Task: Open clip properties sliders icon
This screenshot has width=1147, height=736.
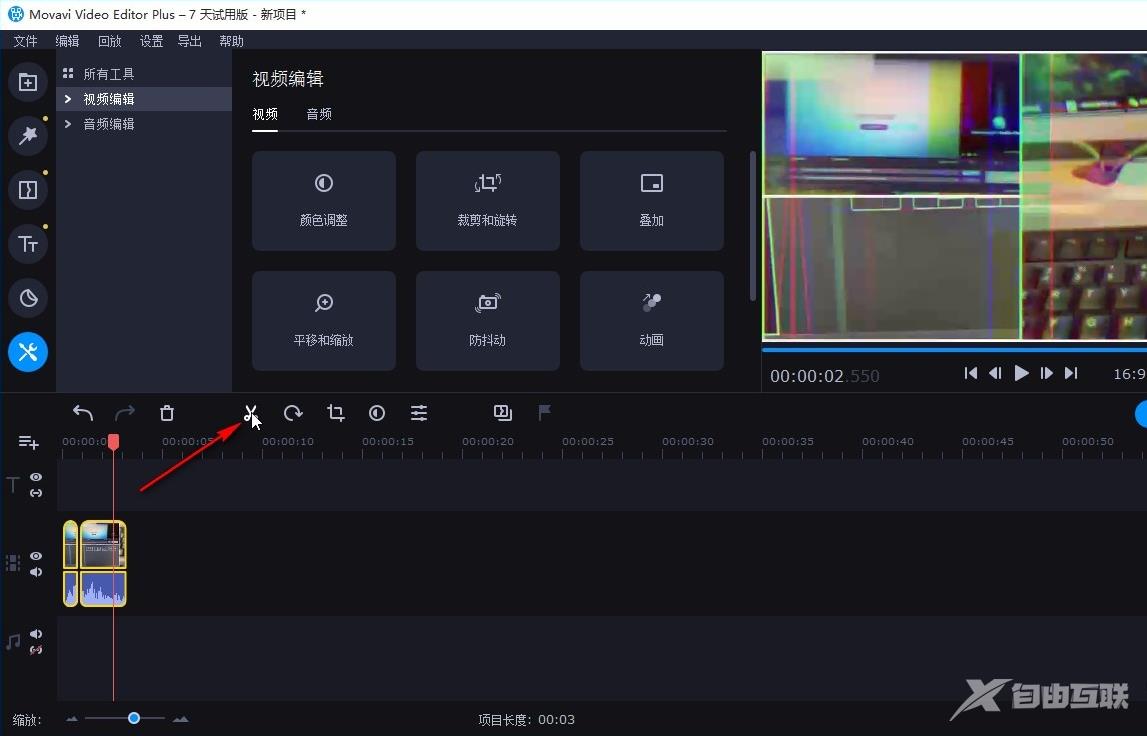Action: pyautogui.click(x=418, y=413)
